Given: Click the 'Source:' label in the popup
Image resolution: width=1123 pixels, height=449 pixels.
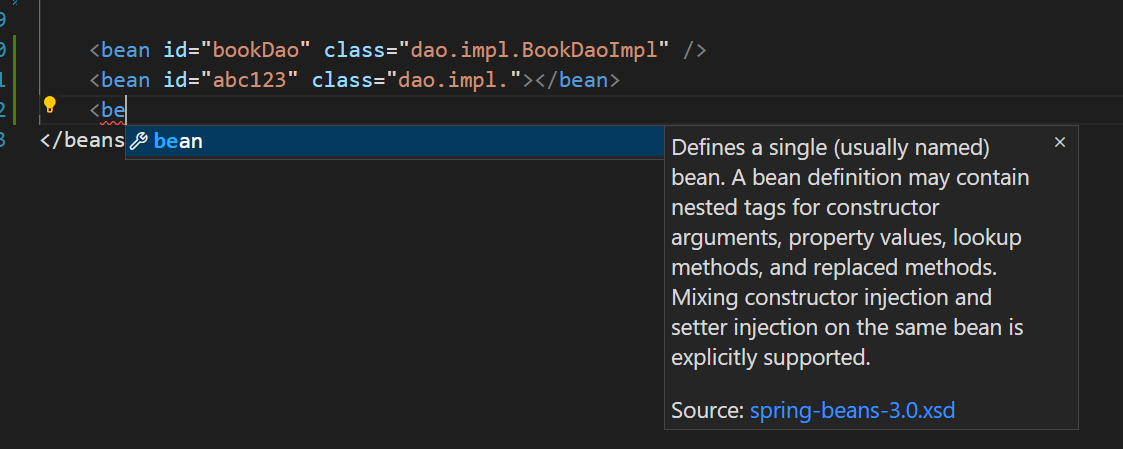Looking at the screenshot, I should (x=708, y=411).
